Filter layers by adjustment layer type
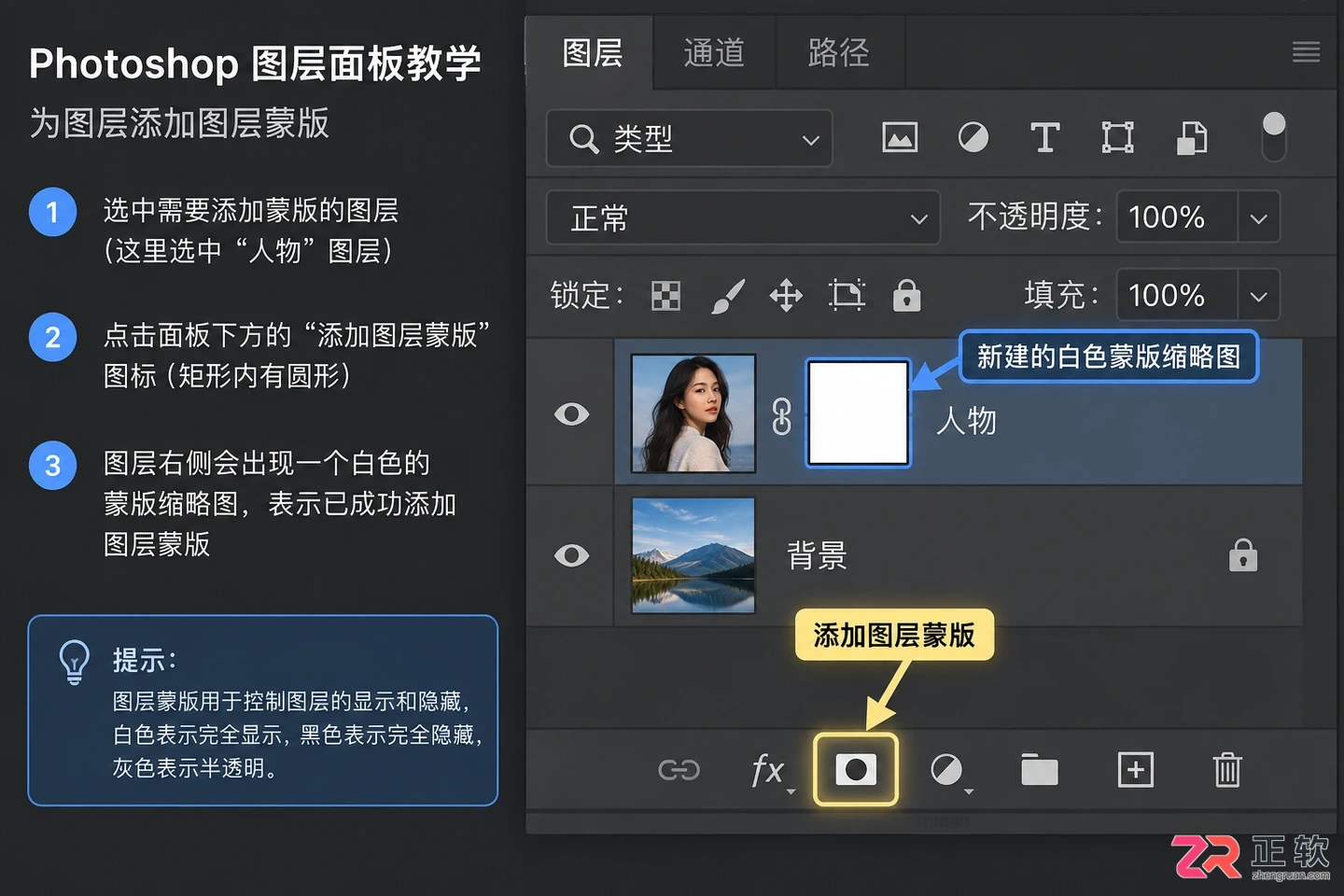 pyautogui.click(x=973, y=138)
